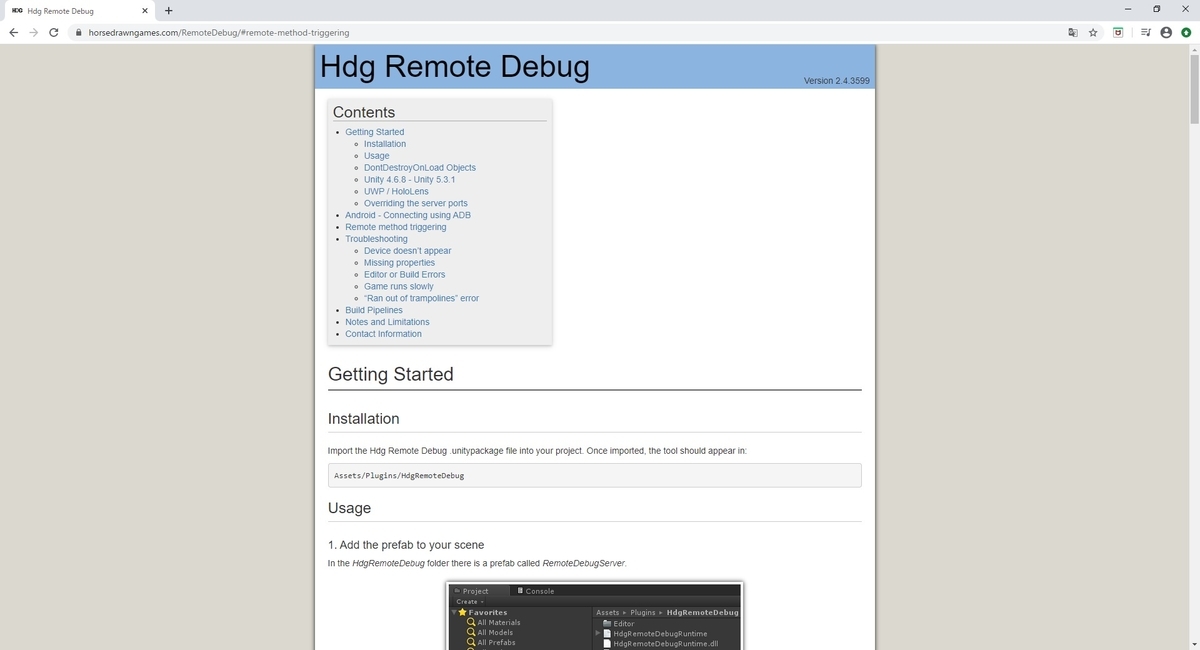The height and width of the screenshot is (650, 1200).
Task: Click the RemoteDebugServer prefab name text
Action: coord(583,563)
